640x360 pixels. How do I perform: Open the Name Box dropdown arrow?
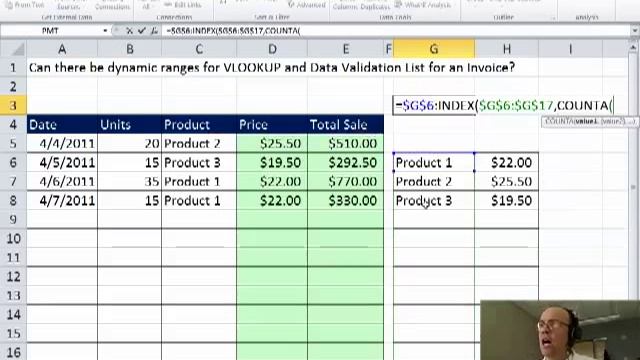pos(105,31)
